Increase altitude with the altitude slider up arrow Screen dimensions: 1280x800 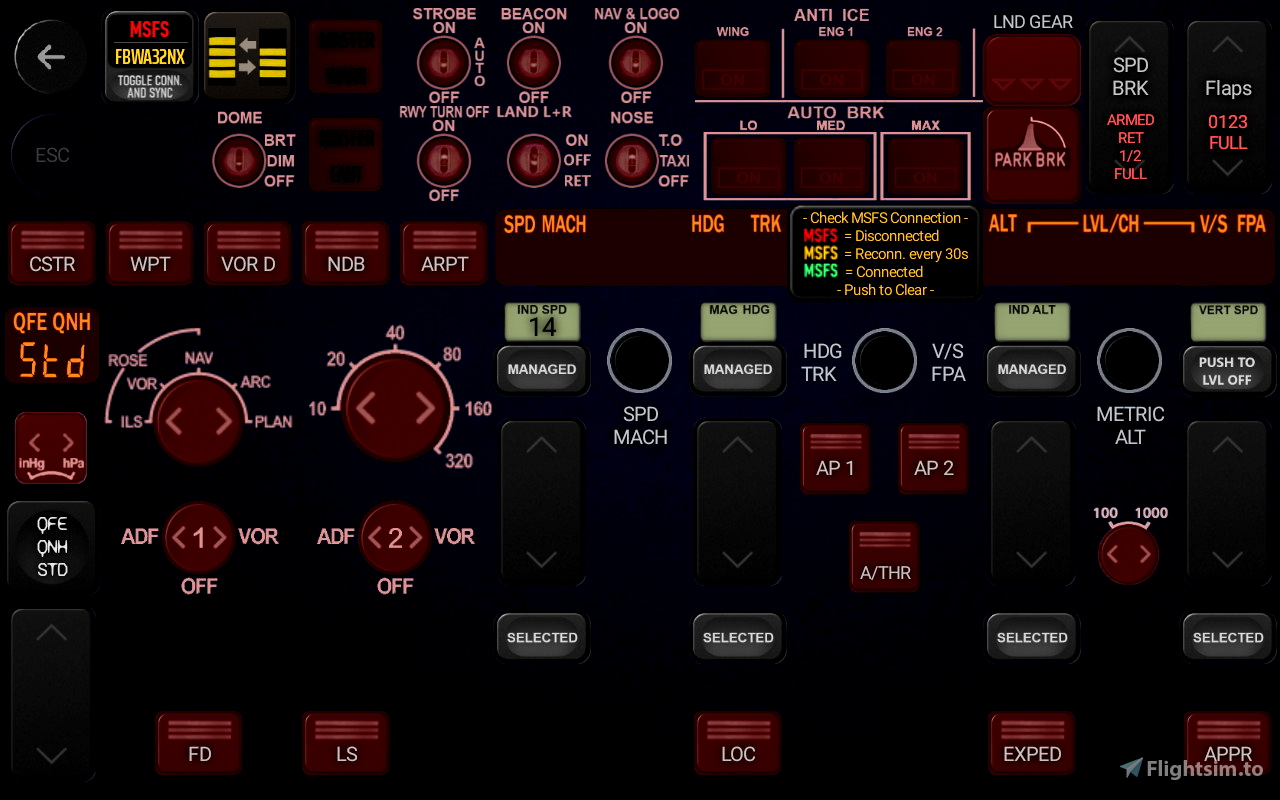coord(1032,445)
